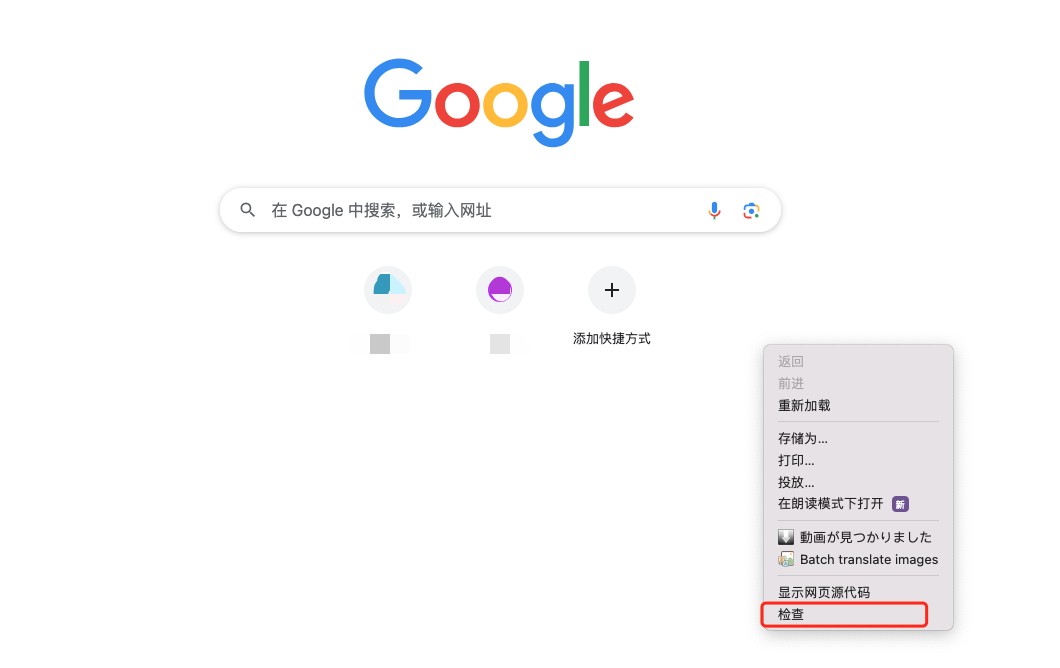Open the first blue shortcut tile

[388, 290]
